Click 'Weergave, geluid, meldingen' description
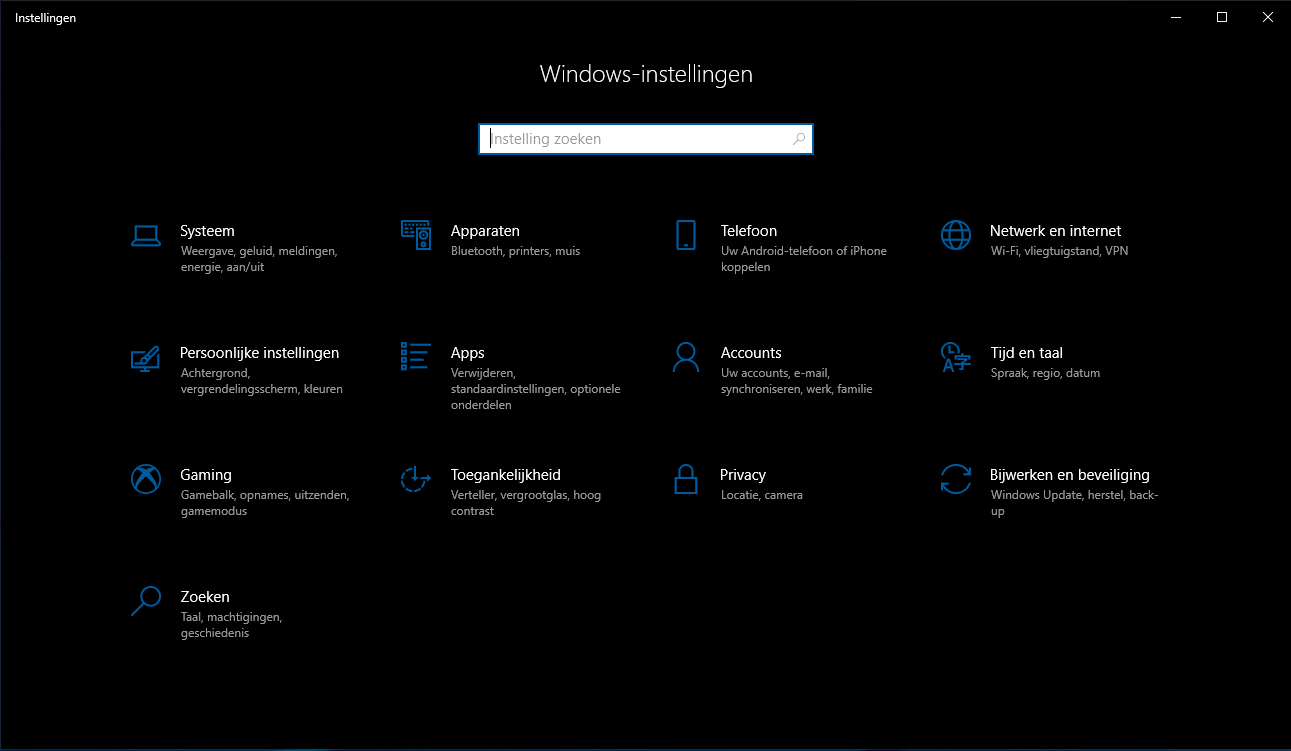1291x751 pixels. tap(259, 259)
